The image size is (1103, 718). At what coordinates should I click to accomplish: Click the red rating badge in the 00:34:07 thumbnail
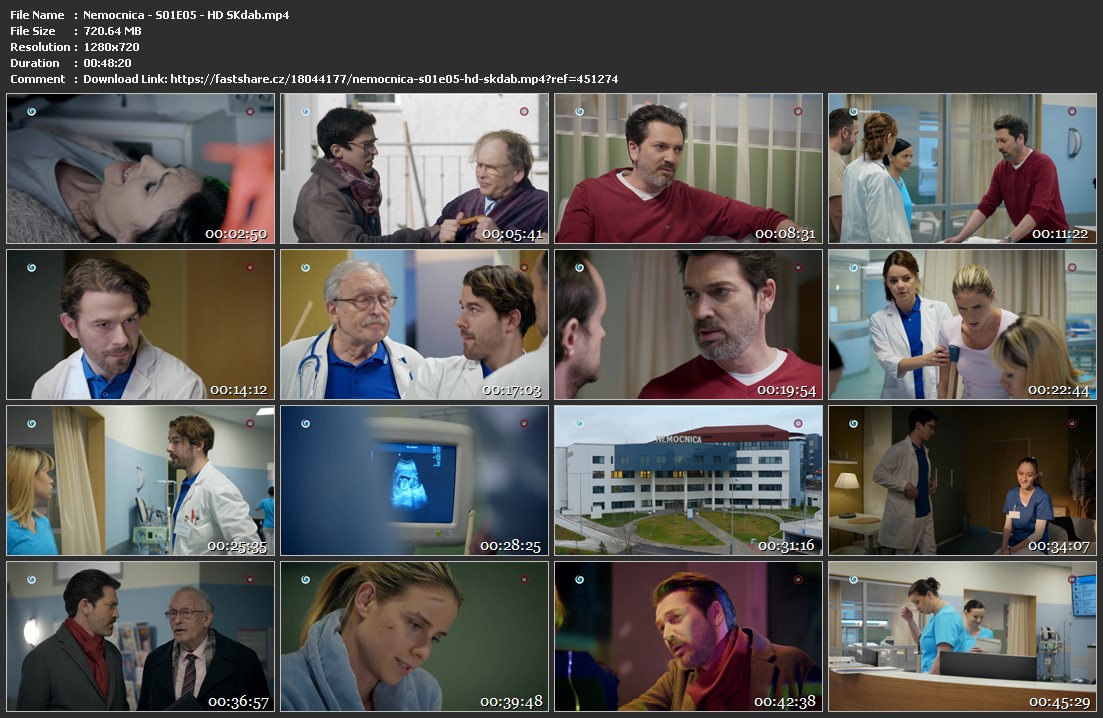[x=1071, y=424]
